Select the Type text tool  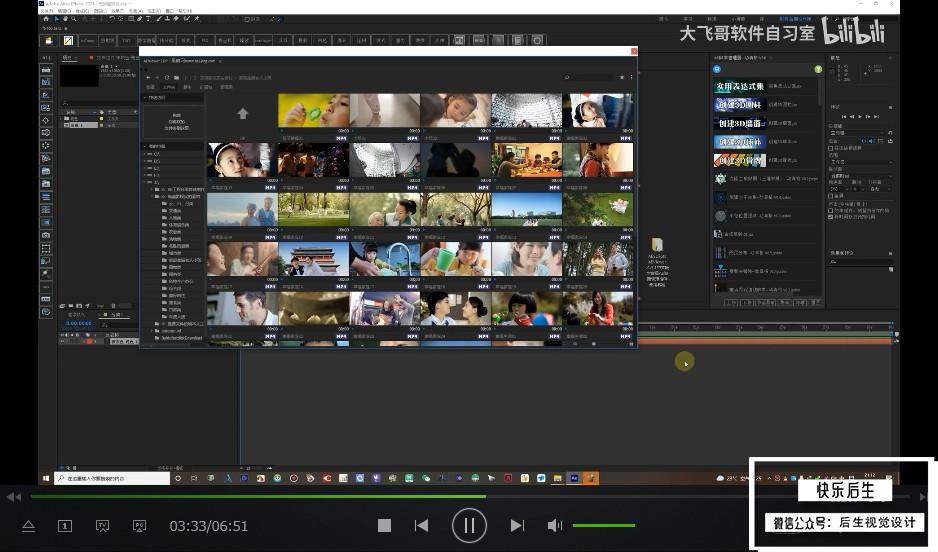pos(148,19)
